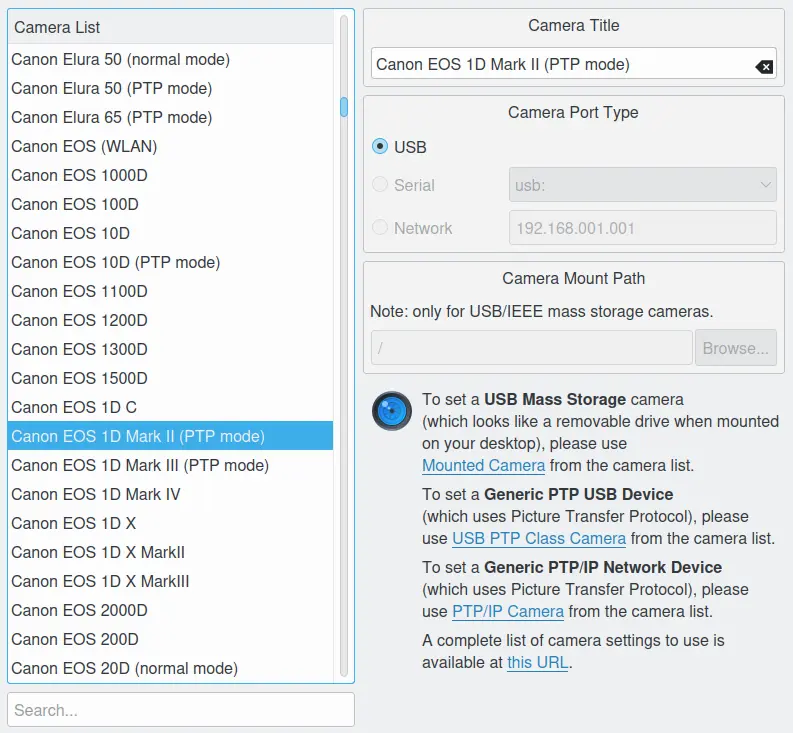Click the network IP address field
This screenshot has height=733, width=793.
(643, 228)
